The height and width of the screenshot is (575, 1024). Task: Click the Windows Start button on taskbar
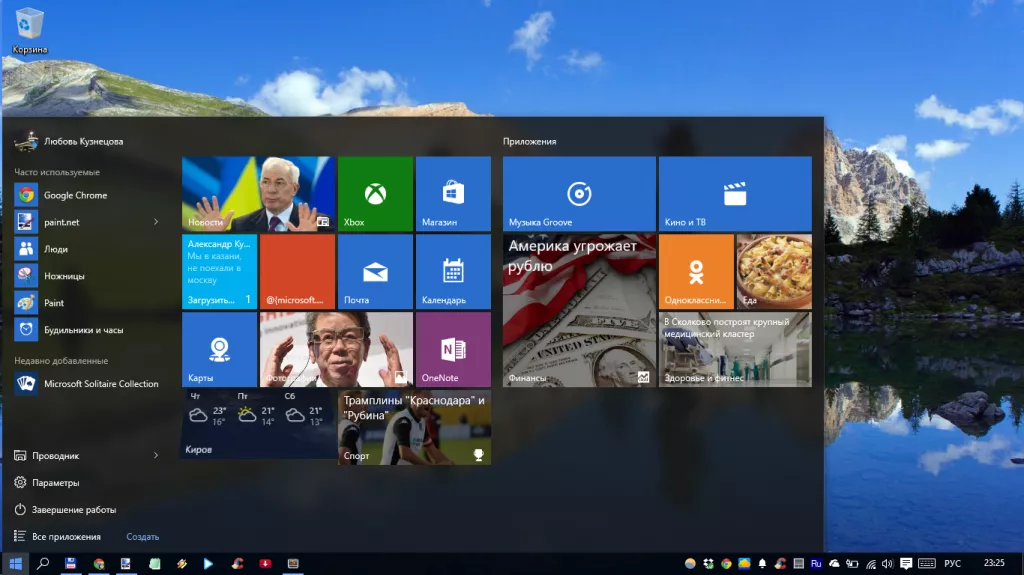click(x=15, y=563)
